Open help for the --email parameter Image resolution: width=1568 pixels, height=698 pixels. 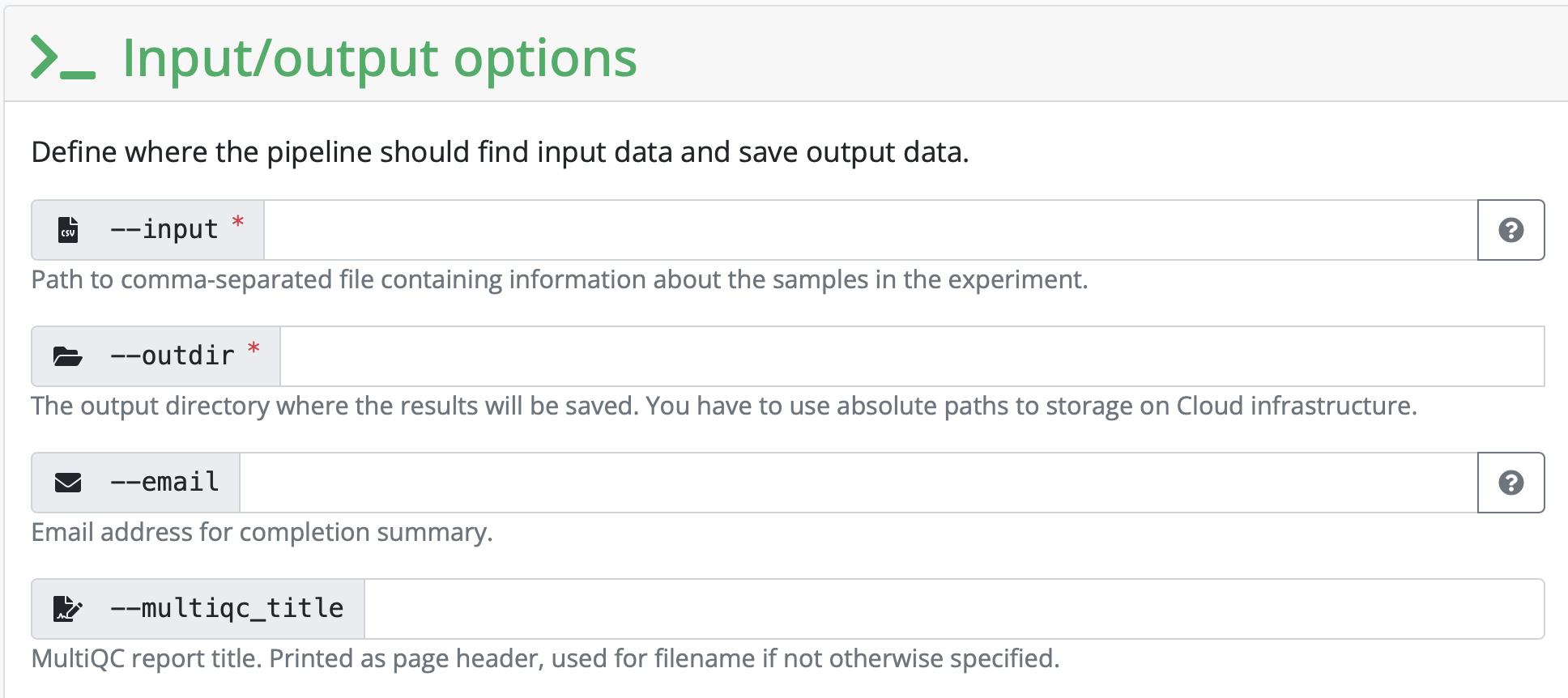(x=1510, y=483)
